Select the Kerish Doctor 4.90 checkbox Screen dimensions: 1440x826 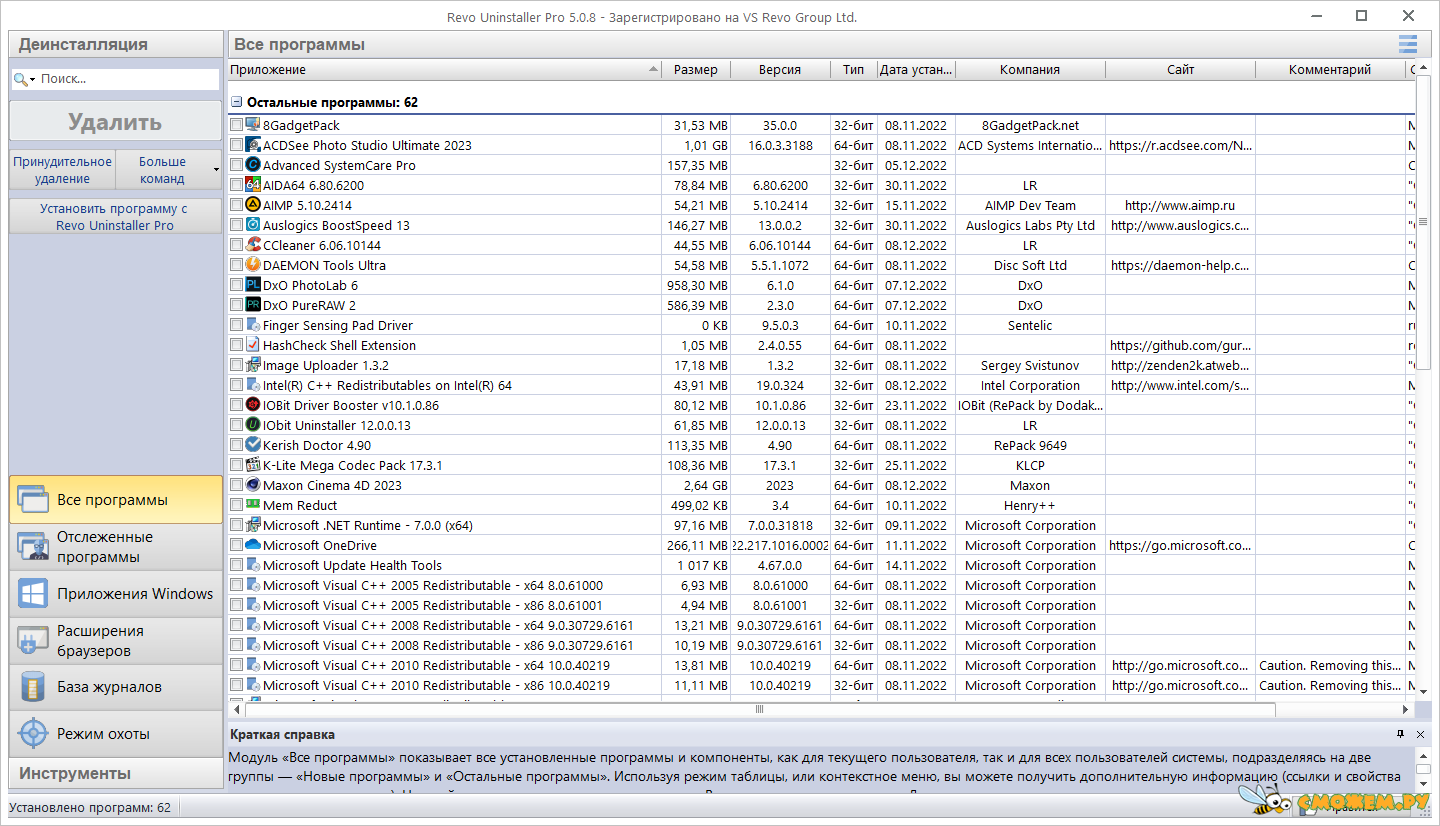click(x=236, y=445)
